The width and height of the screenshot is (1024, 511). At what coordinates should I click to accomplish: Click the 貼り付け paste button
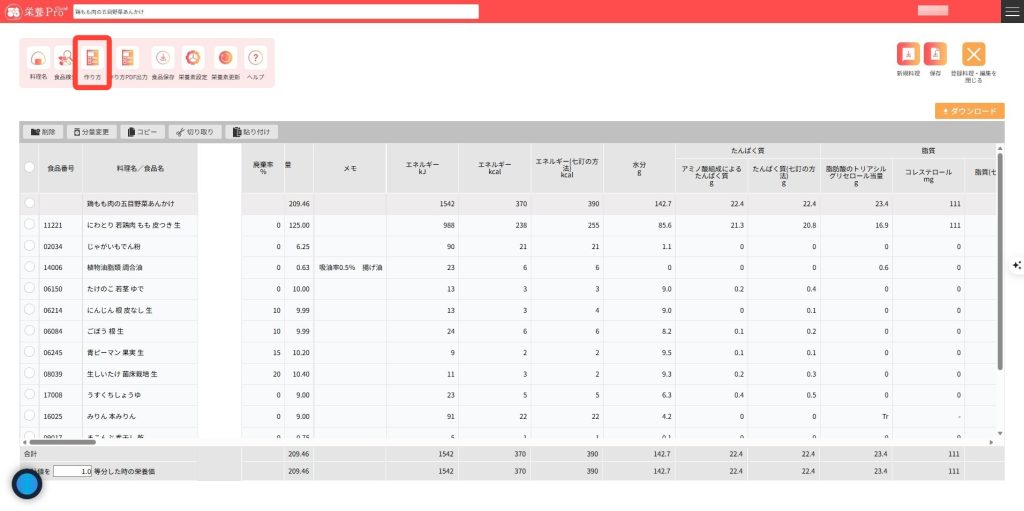pos(252,131)
